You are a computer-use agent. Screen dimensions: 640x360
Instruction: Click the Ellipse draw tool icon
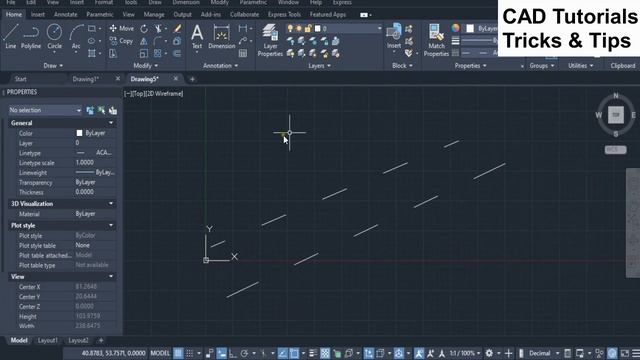[x=92, y=41]
